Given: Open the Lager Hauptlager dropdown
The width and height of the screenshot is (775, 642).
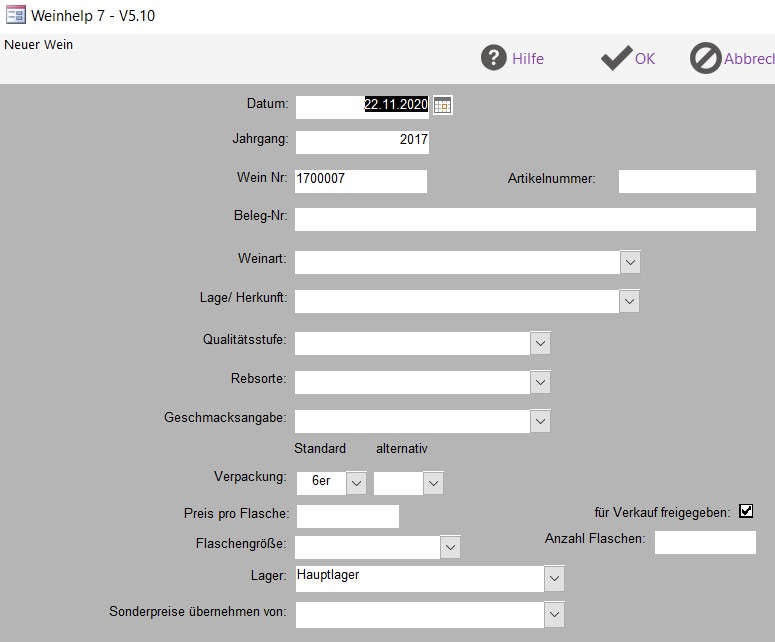Looking at the screenshot, I should tap(554, 578).
